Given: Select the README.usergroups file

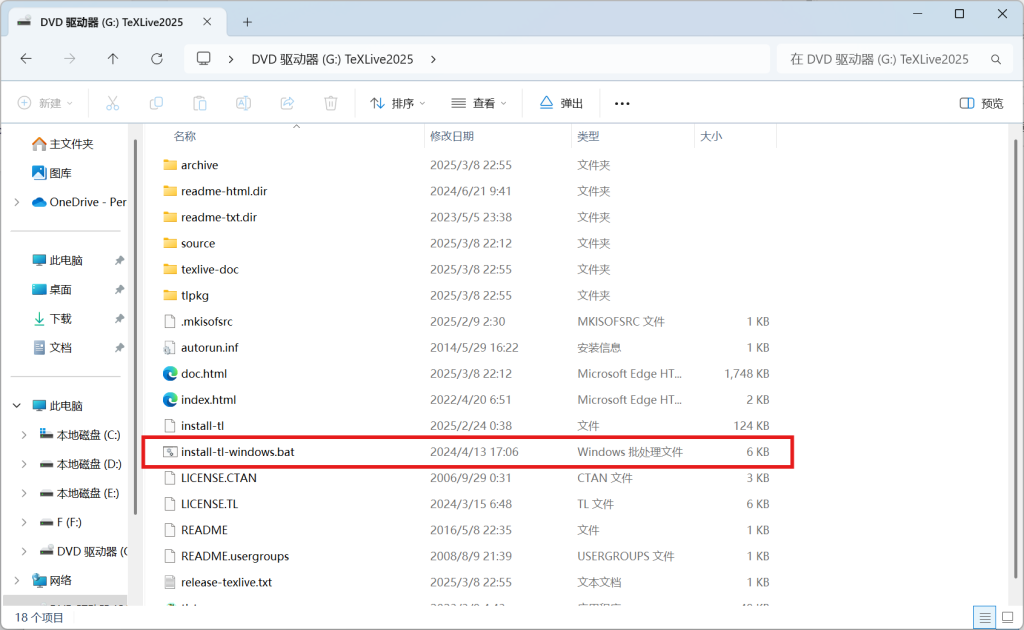Looking at the screenshot, I should [x=234, y=556].
